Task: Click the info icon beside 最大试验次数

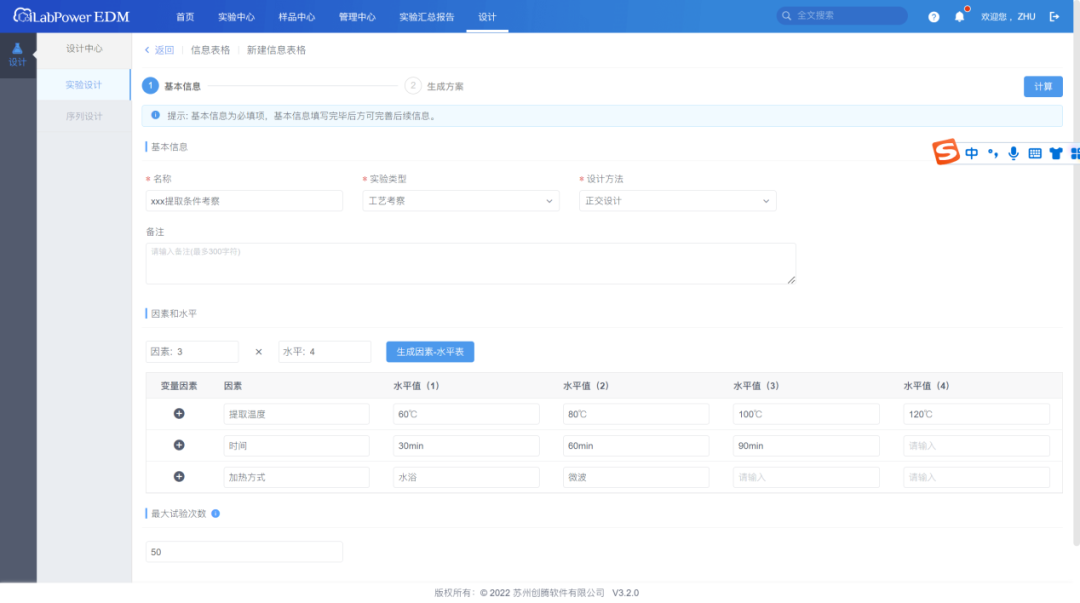Action: (x=216, y=513)
